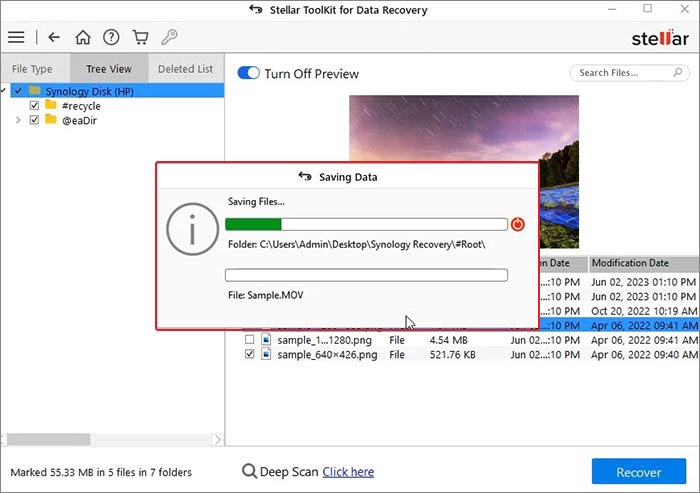Image resolution: width=700 pixels, height=493 pixels.
Task: Click the Synology Disk folder icon
Action: (x=35, y=91)
